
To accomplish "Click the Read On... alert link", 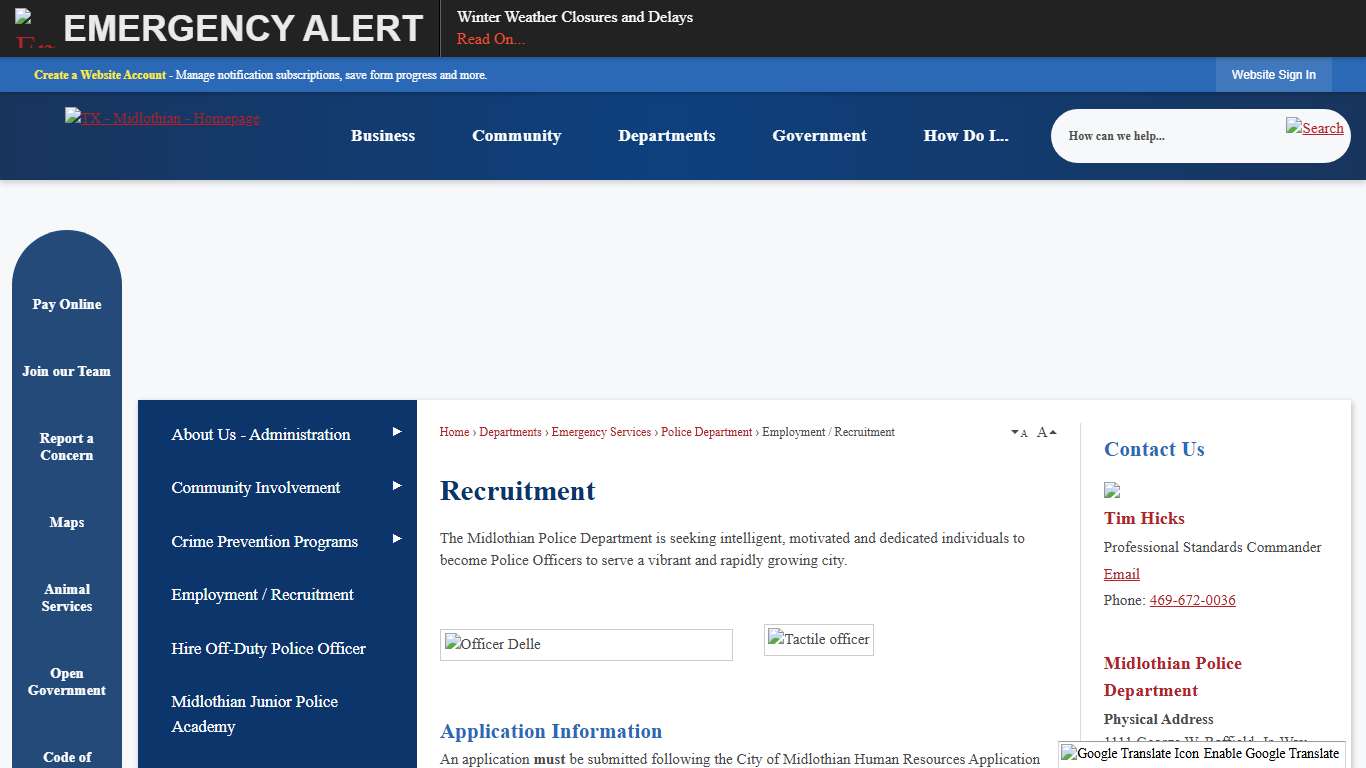I will pyautogui.click(x=490, y=39).
